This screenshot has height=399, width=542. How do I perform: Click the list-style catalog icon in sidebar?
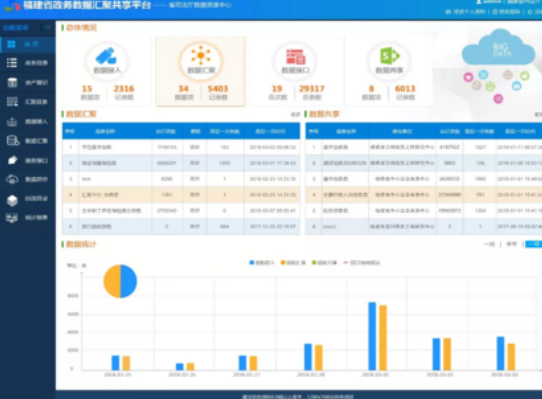point(12,63)
